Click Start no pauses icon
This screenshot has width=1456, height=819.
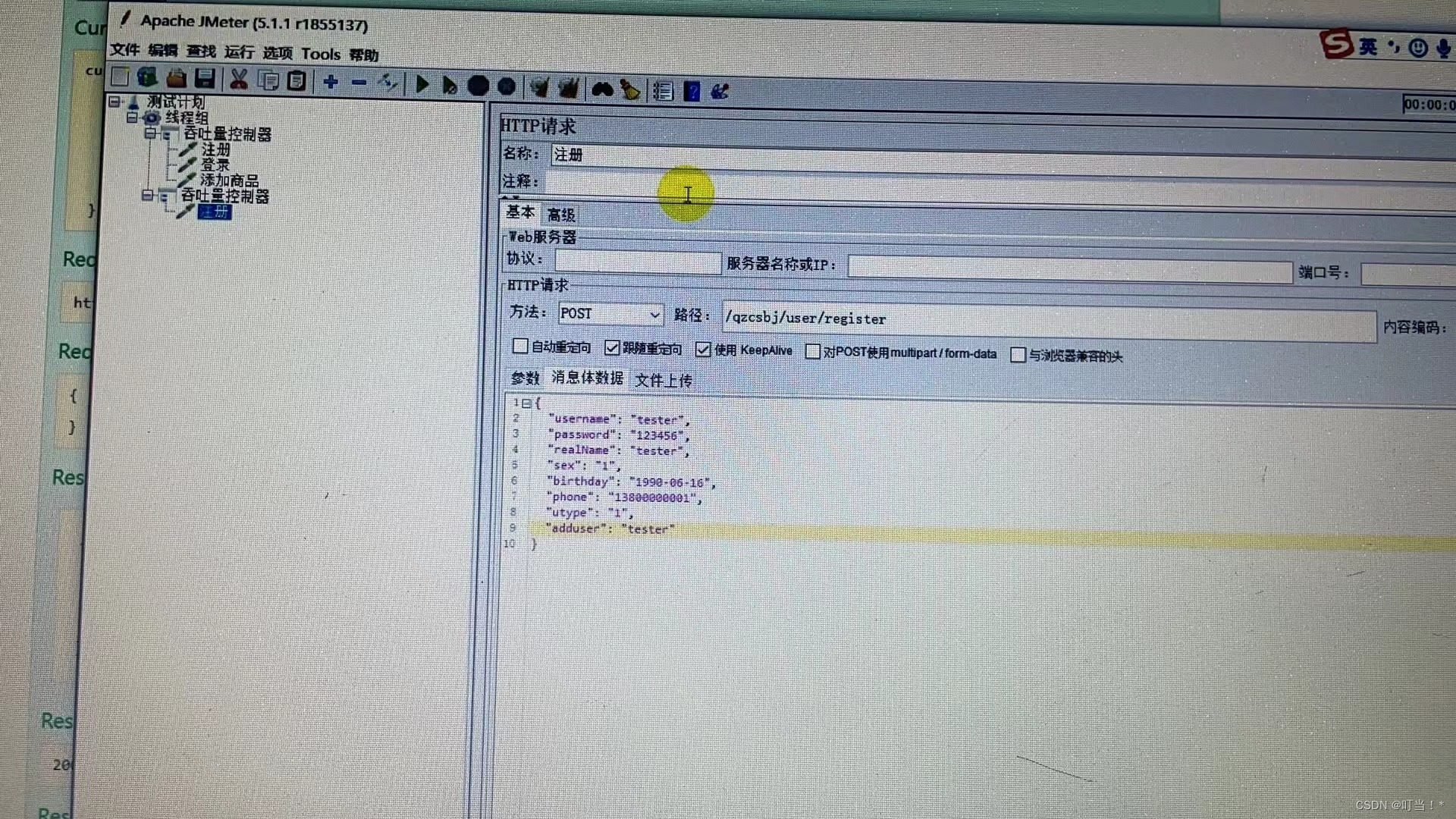[450, 85]
